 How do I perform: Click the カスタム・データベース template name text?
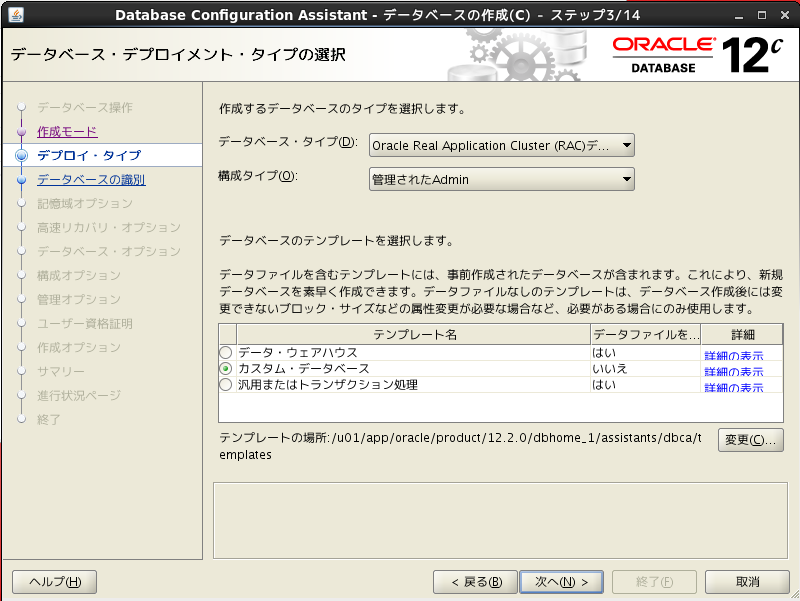(x=304, y=368)
